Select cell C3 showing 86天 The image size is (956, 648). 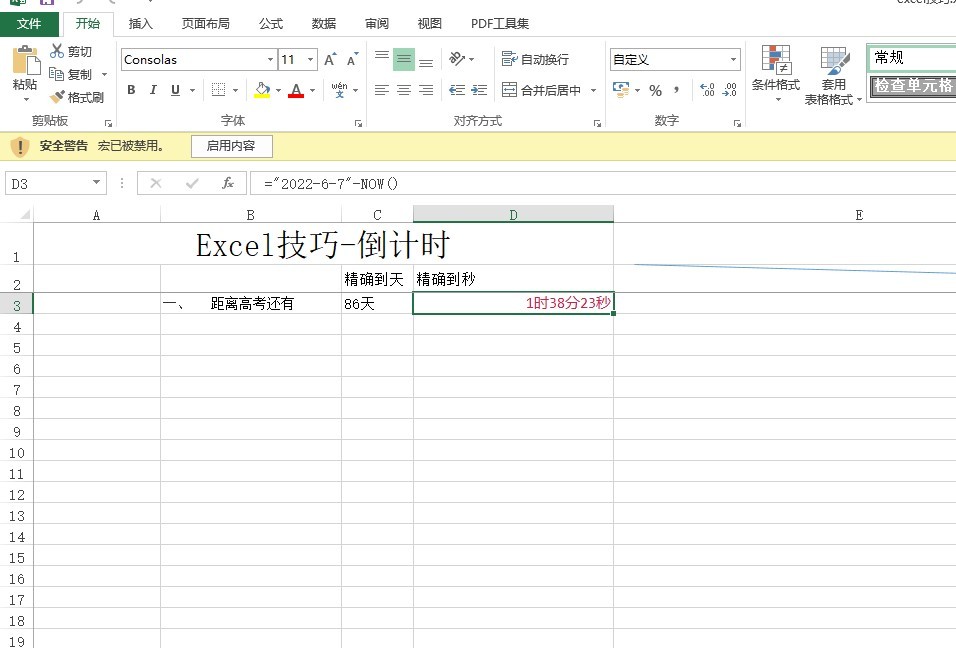[x=377, y=304]
